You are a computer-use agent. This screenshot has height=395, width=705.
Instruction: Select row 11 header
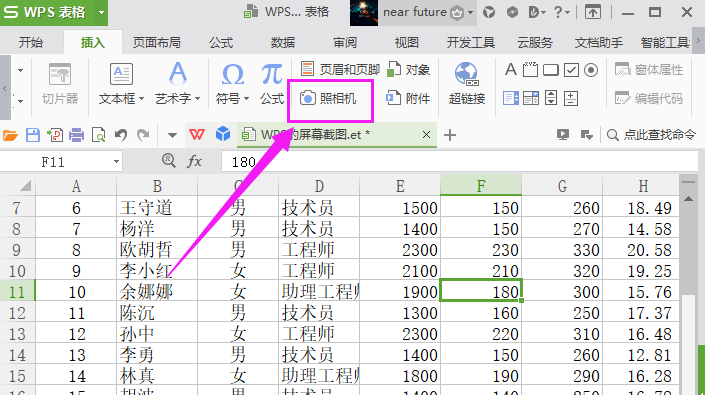17,292
